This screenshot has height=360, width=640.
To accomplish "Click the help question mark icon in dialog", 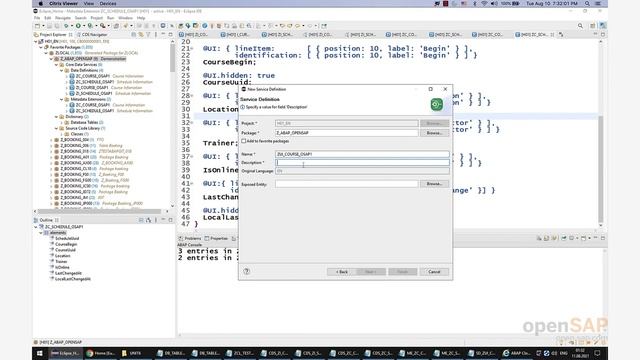I will tap(247, 271).
